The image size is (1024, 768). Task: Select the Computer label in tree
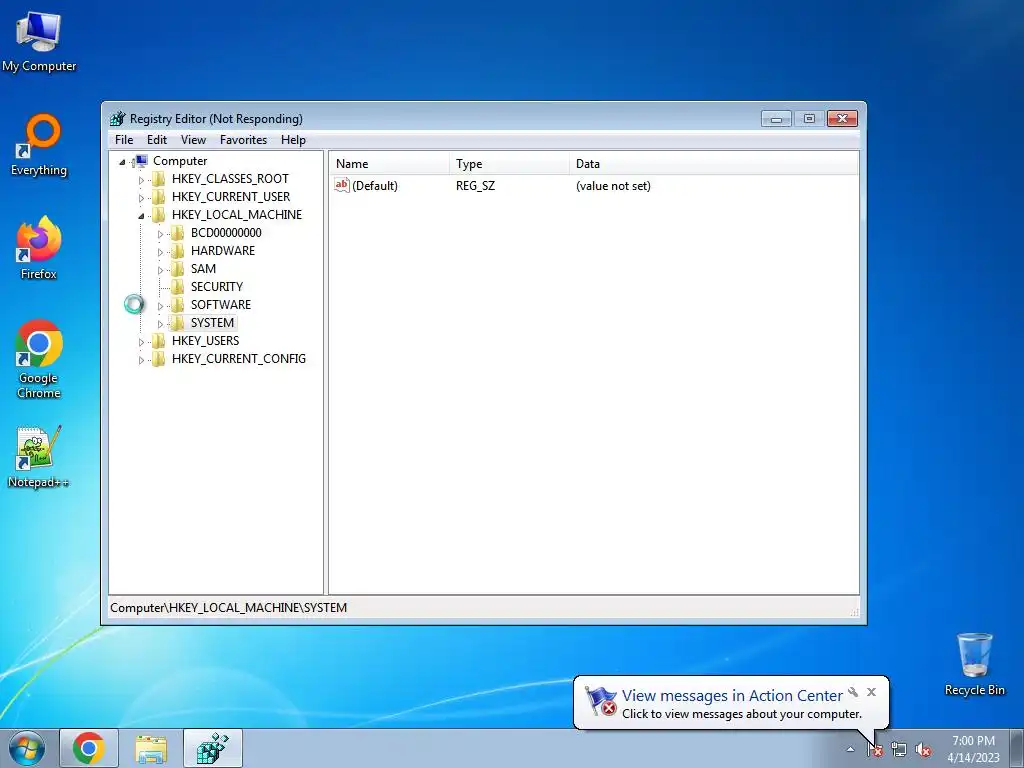[180, 161]
